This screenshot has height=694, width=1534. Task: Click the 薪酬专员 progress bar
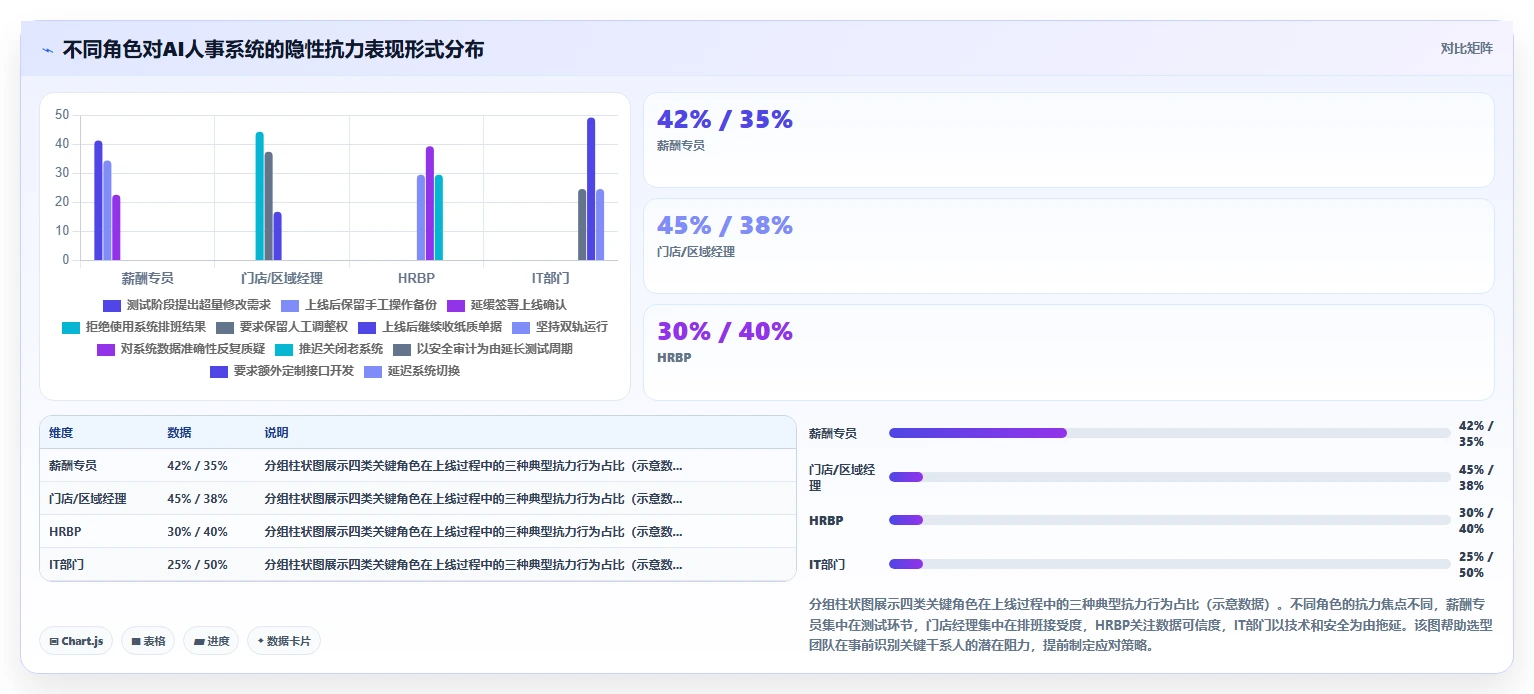(1169, 433)
